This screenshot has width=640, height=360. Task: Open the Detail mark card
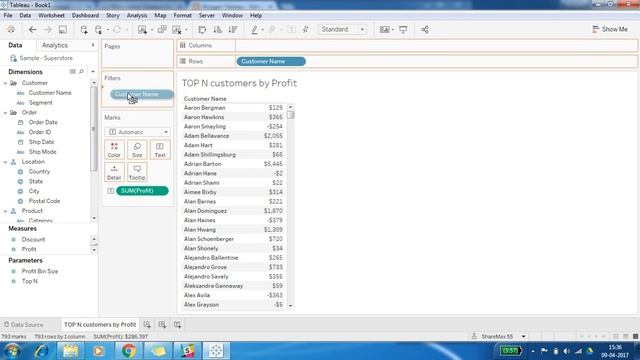(114, 172)
